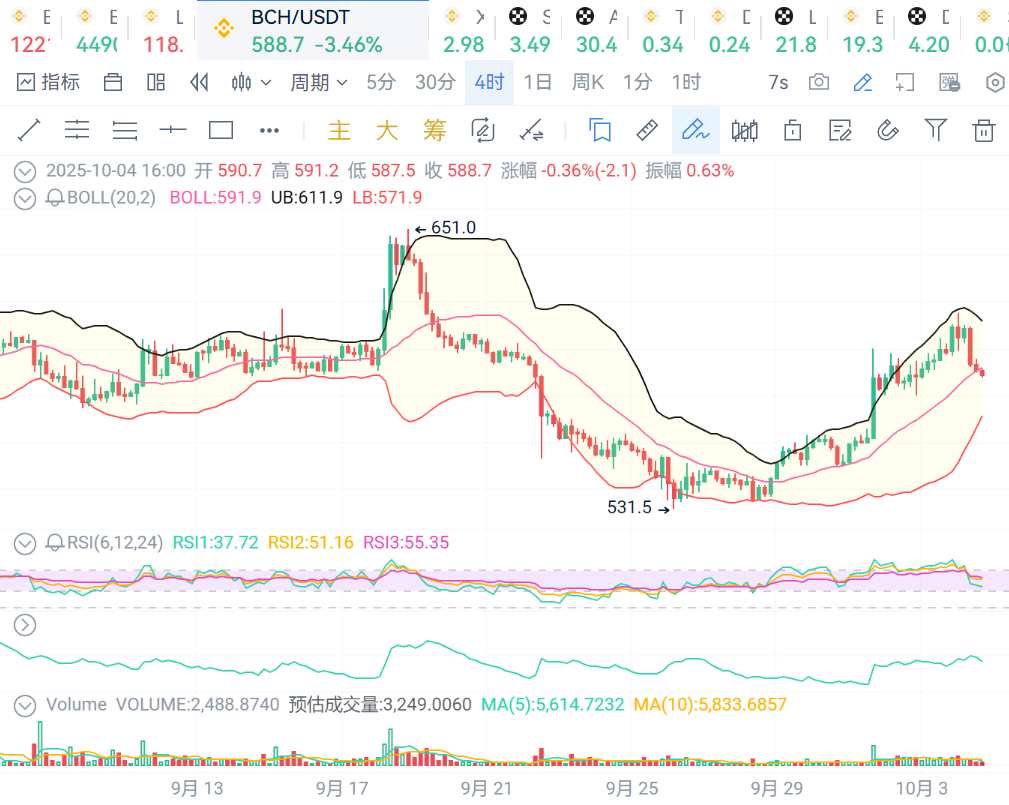Toggle the 弹 popup disable icon
Viewport: 1009px width, 805px height.
coord(949,82)
